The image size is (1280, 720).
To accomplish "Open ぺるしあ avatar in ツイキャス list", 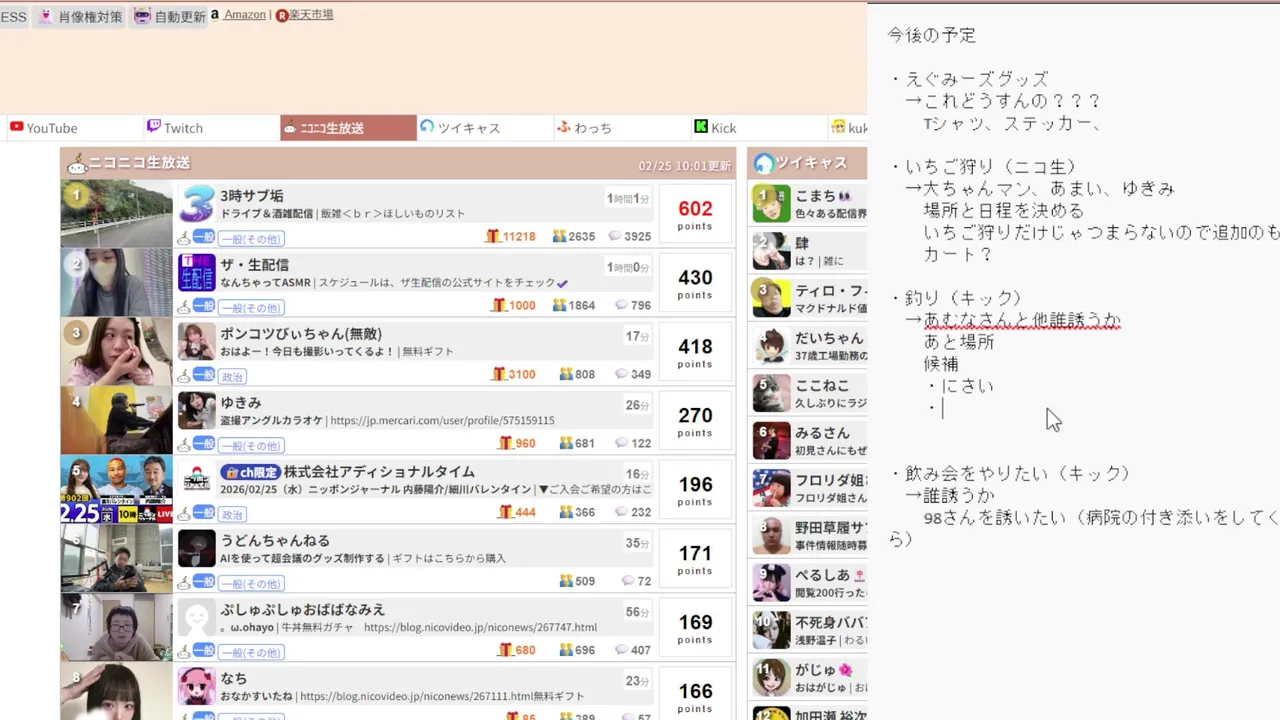I will pyautogui.click(x=771, y=583).
